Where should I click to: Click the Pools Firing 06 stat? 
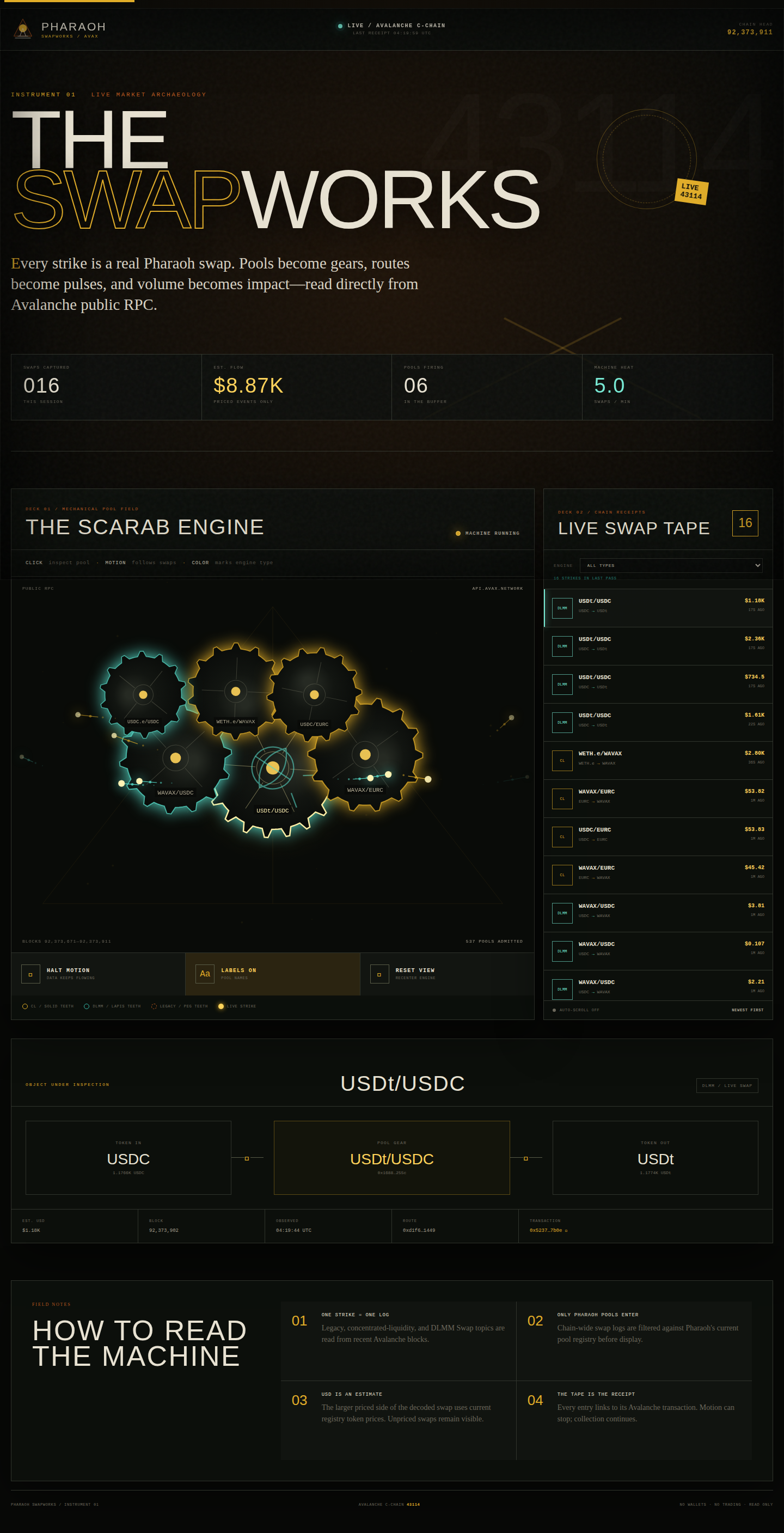click(x=487, y=387)
